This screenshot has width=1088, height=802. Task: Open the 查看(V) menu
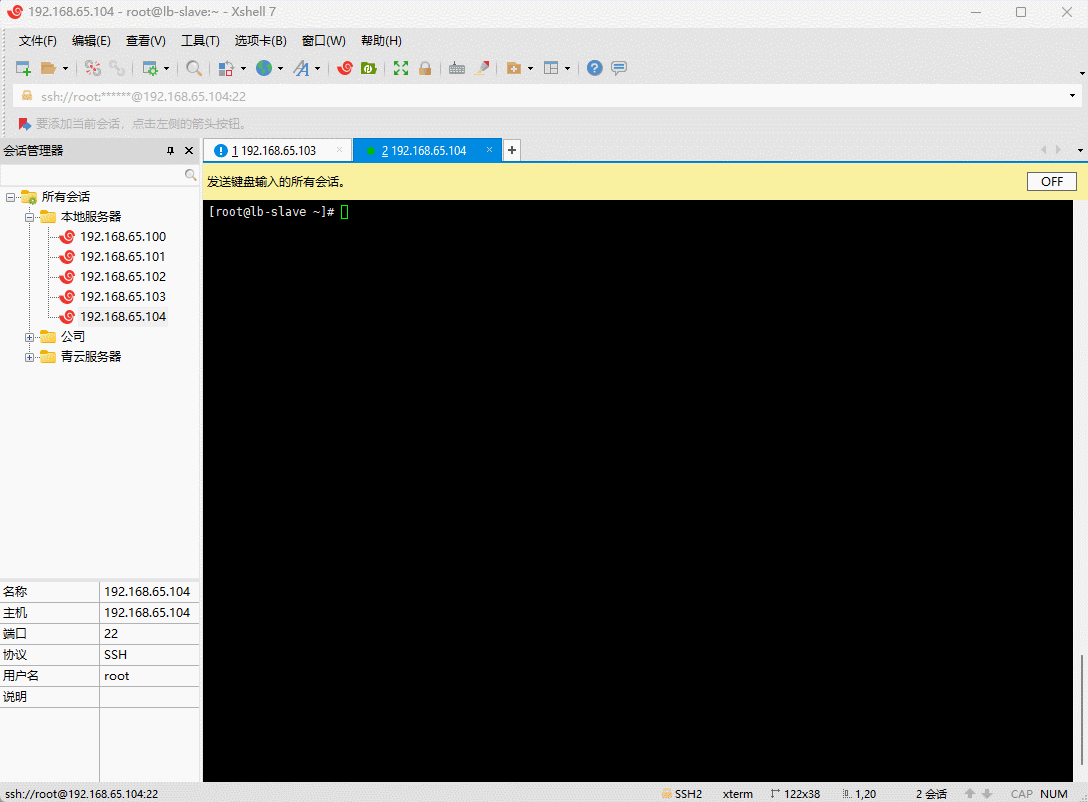pos(146,41)
